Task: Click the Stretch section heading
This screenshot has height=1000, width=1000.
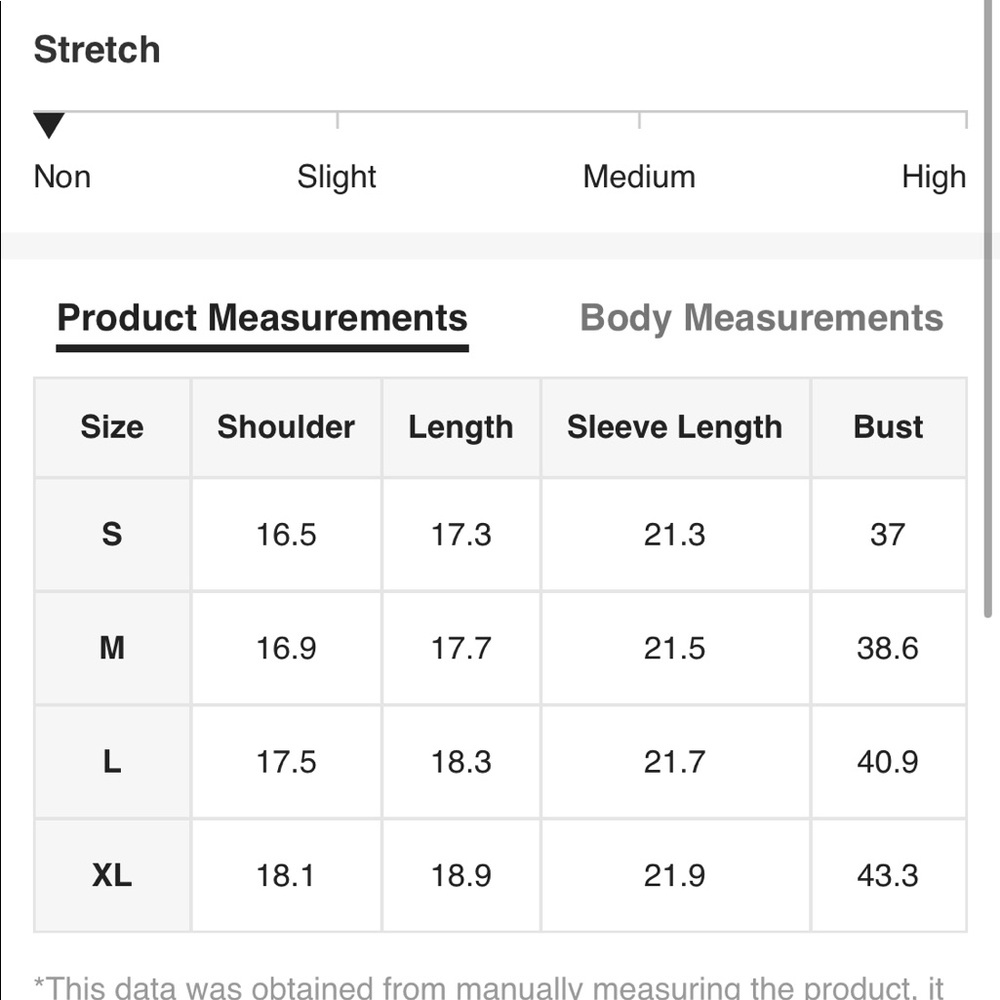Action: pyautogui.click(x=97, y=50)
